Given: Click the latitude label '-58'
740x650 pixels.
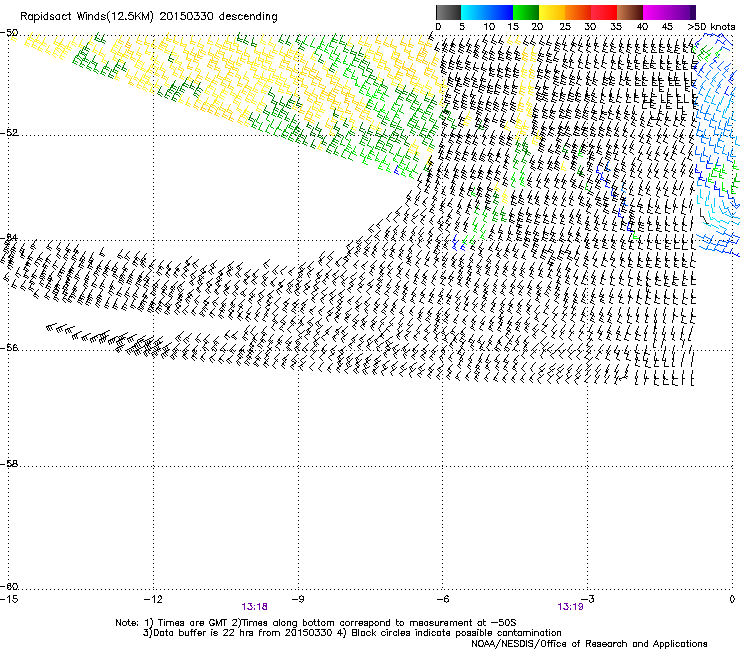Looking at the screenshot, I should [9, 464].
